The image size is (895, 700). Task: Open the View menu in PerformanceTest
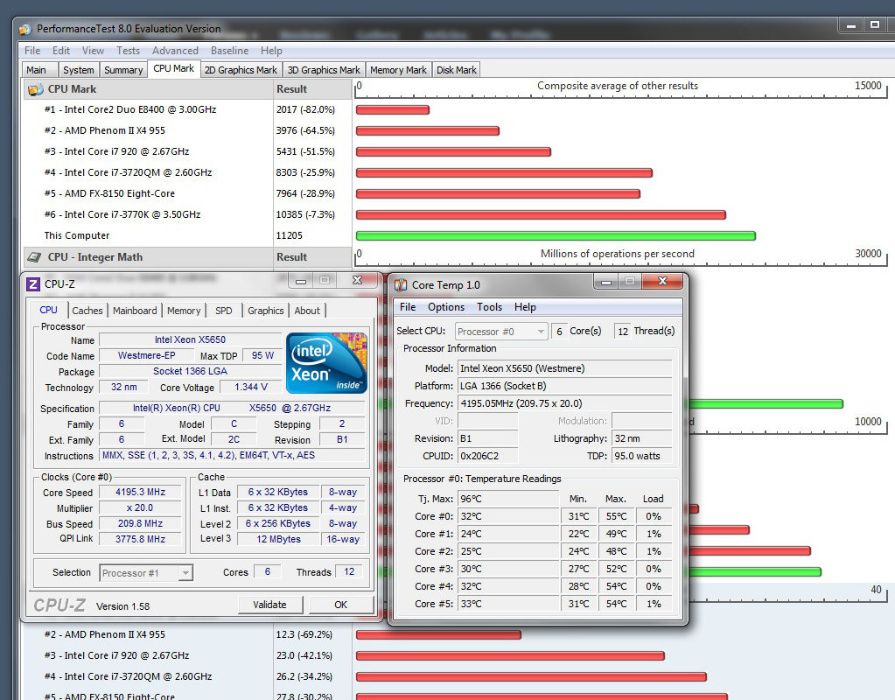(92, 50)
